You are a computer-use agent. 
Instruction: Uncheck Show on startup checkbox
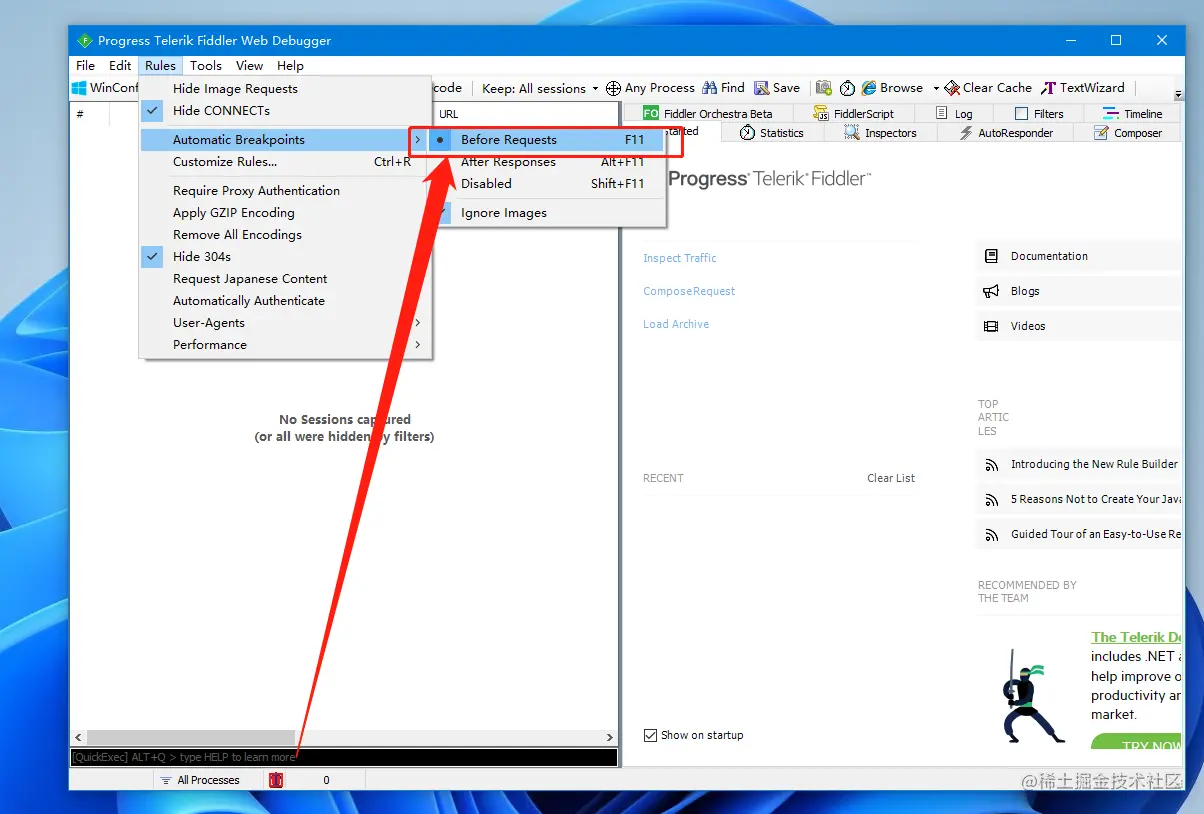point(651,735)
